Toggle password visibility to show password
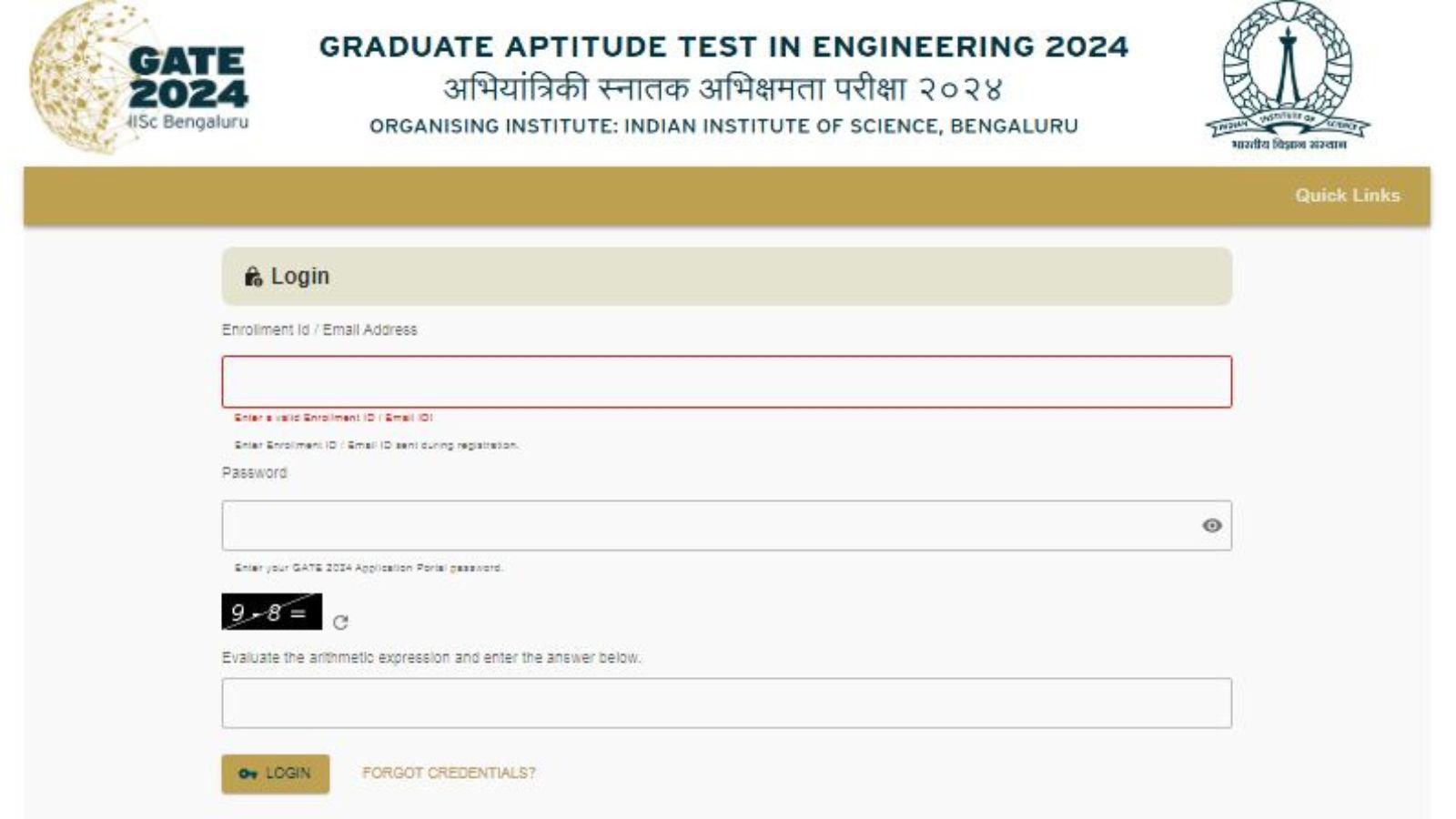The image size is (1456, 819). tap(1210, 526)
